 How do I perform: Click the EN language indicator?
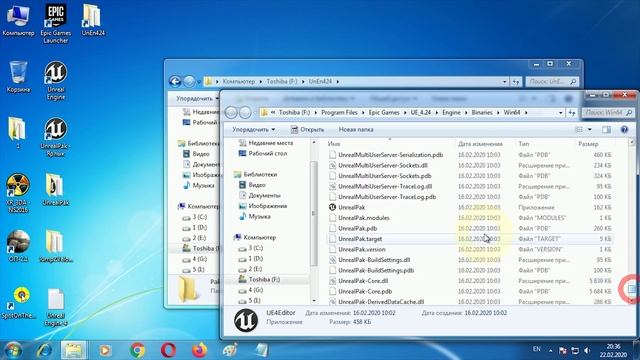tap(537, 349)
